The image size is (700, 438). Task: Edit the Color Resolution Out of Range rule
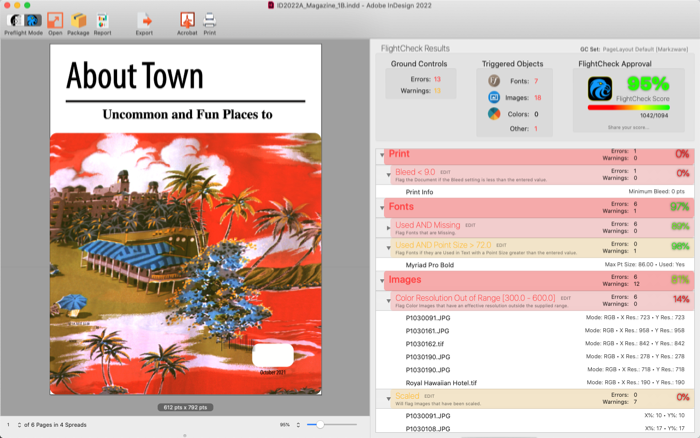tap(566, 298)
